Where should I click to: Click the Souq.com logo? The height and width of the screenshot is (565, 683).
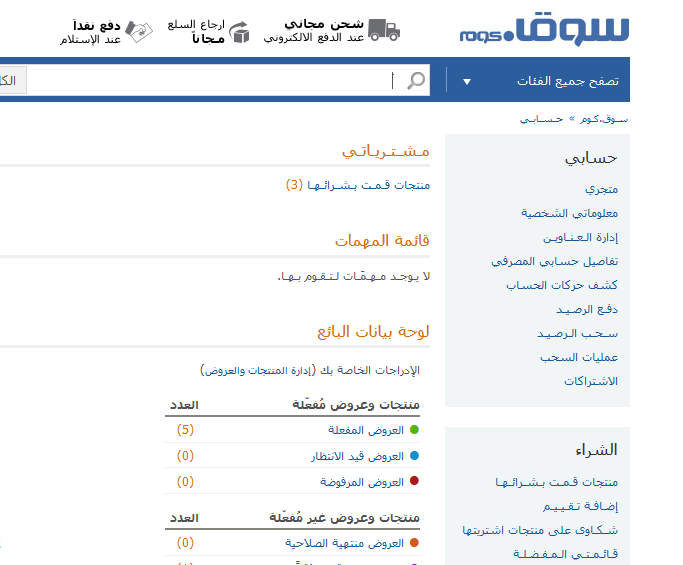(x=544, y=31)
